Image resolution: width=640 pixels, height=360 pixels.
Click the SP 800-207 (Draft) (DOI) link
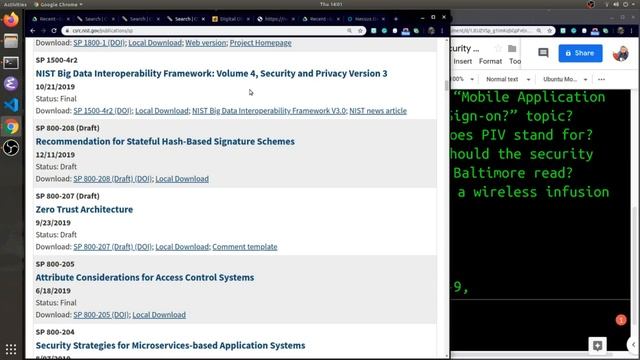113,247
